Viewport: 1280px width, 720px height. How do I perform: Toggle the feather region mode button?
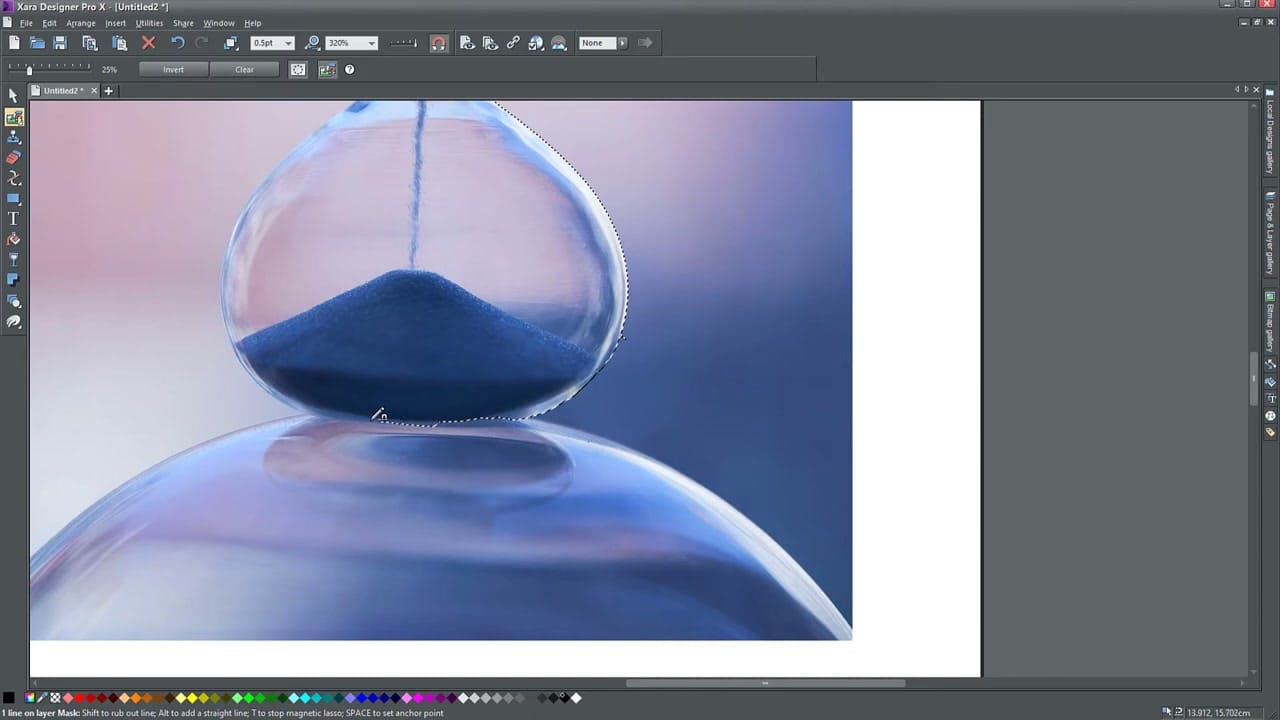pyautogui.click(x=297, y=69)
